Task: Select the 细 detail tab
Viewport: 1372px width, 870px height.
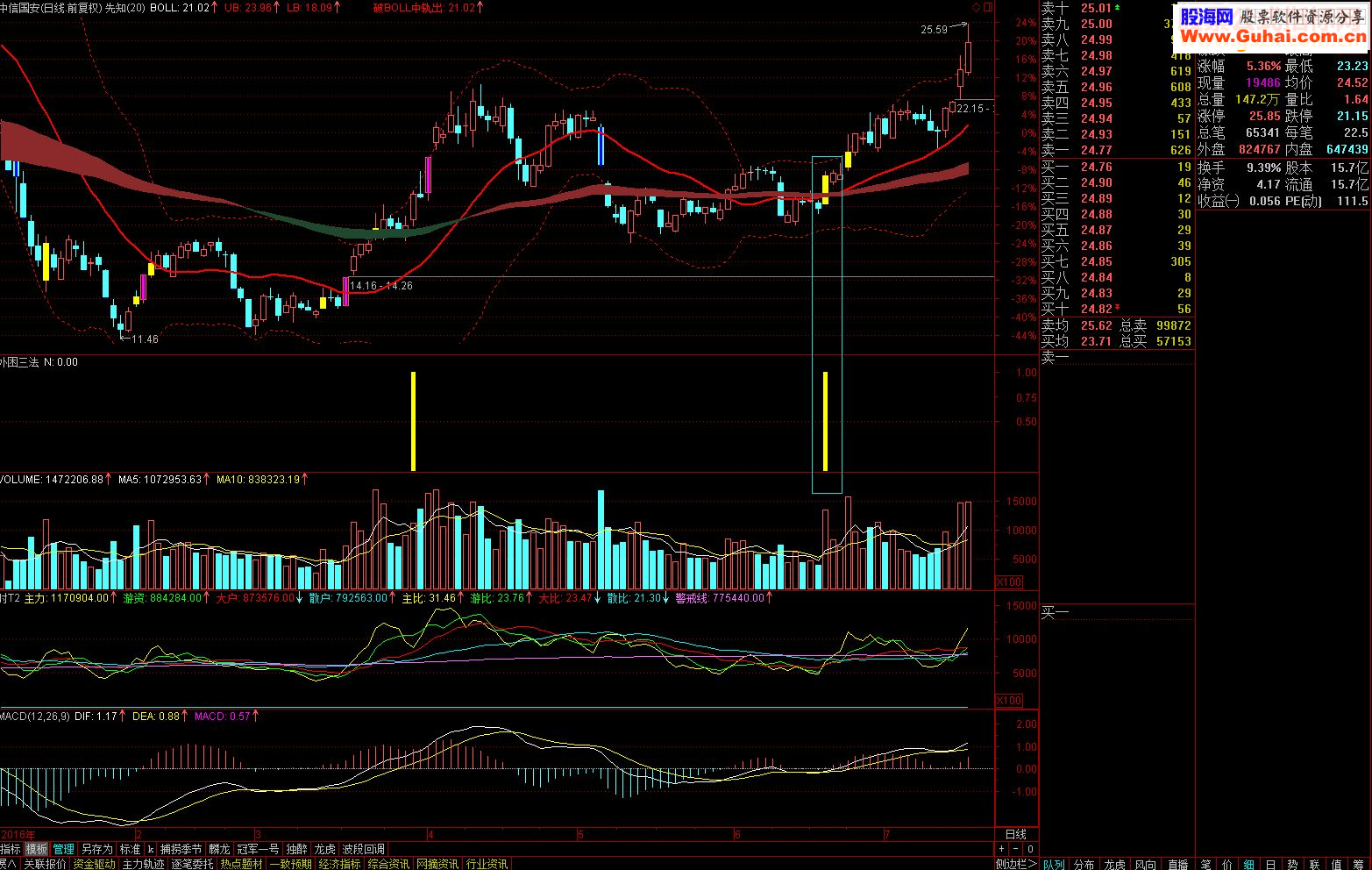Action: (x=1248, y=864)
